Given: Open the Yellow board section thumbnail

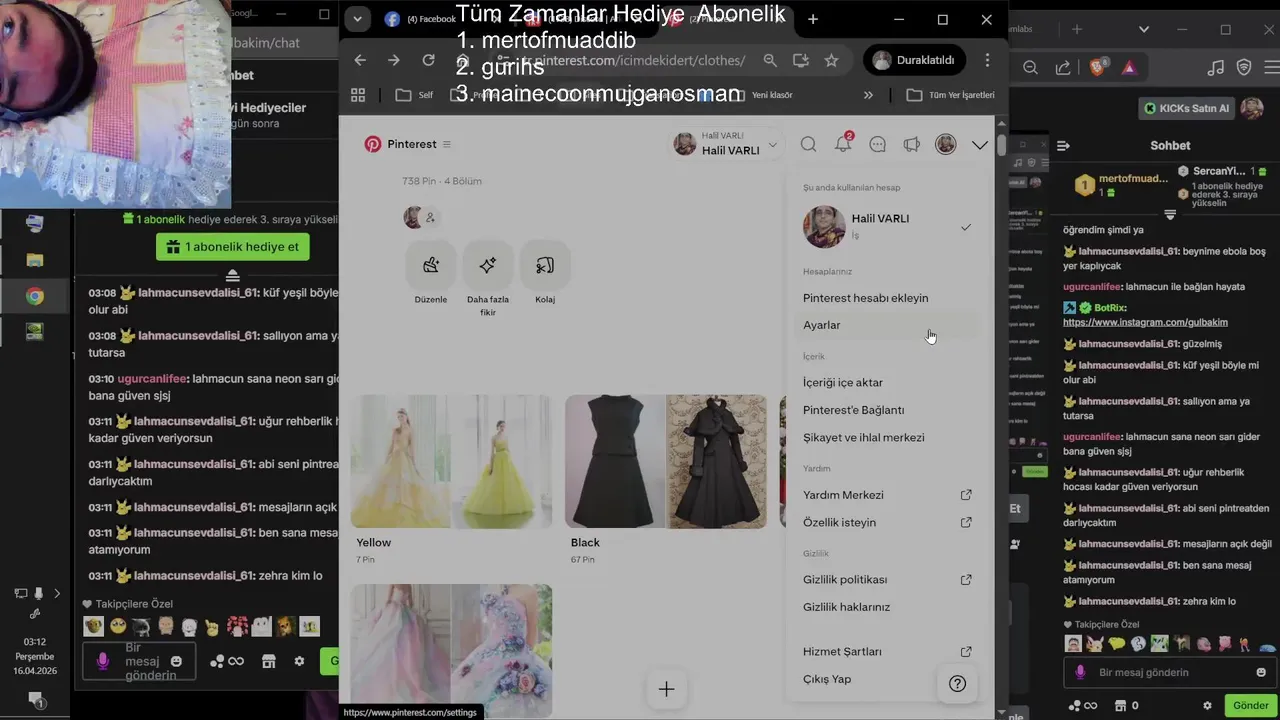Looking at the screenshot, I should [x=451, y=461].
